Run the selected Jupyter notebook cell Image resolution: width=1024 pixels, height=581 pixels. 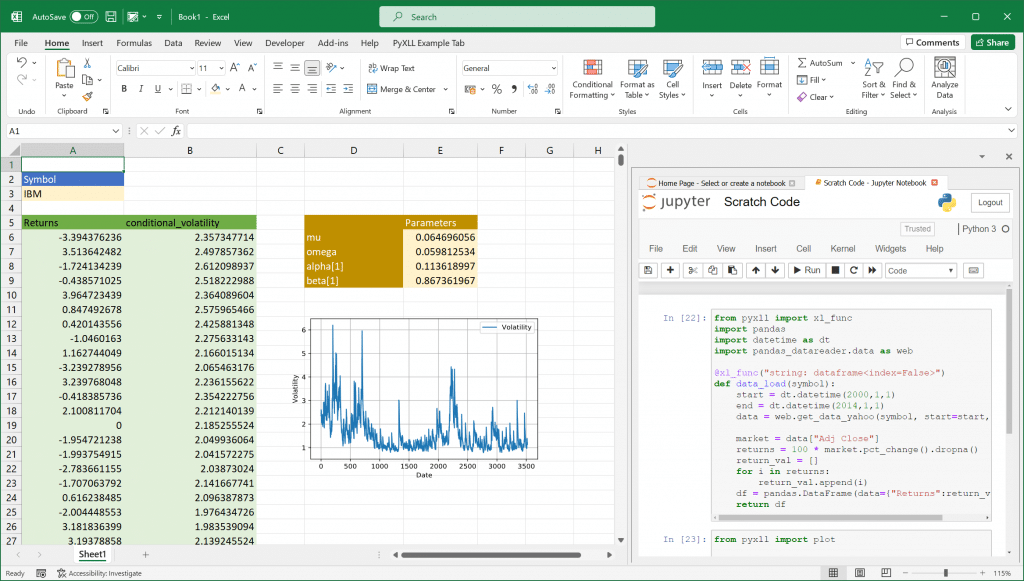[805, 270]
